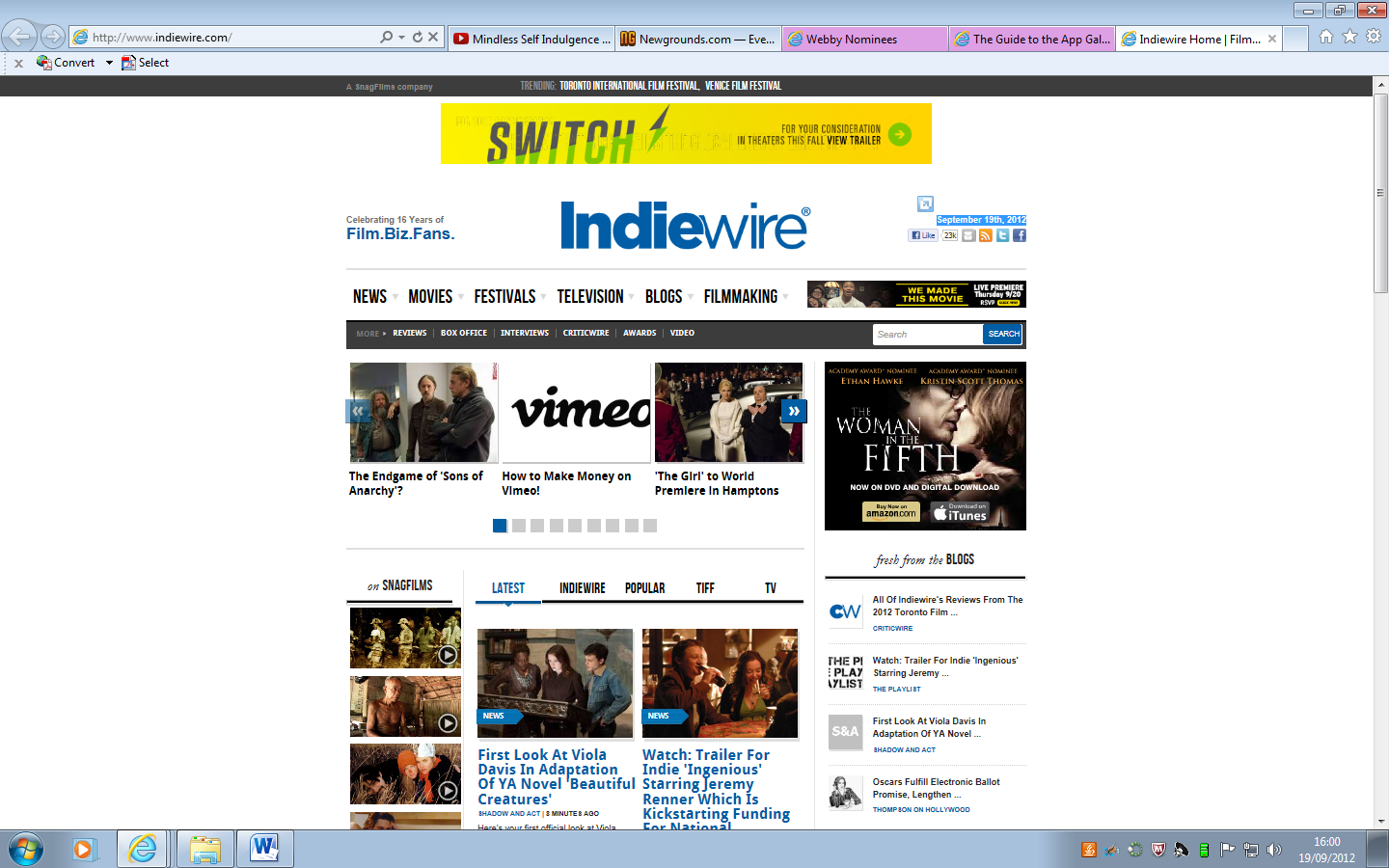Click the site Search text field
Viewport: 1389px width, 868px height.
pos(928,334)
